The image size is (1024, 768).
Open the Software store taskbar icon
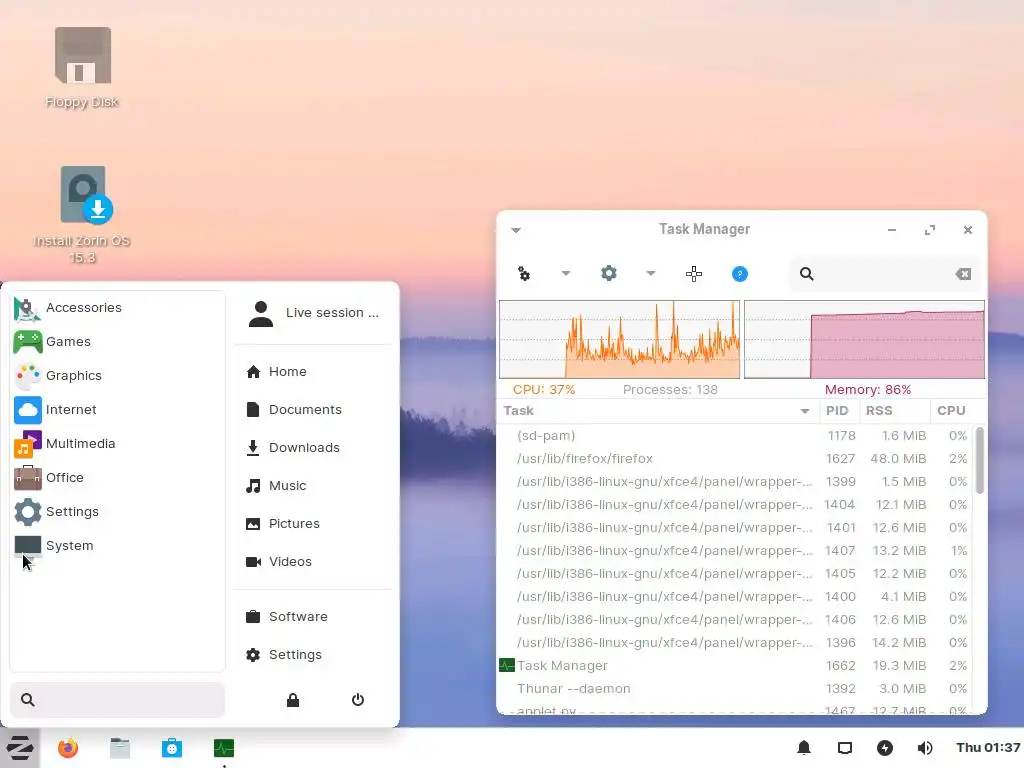click(x=172, y=748)
